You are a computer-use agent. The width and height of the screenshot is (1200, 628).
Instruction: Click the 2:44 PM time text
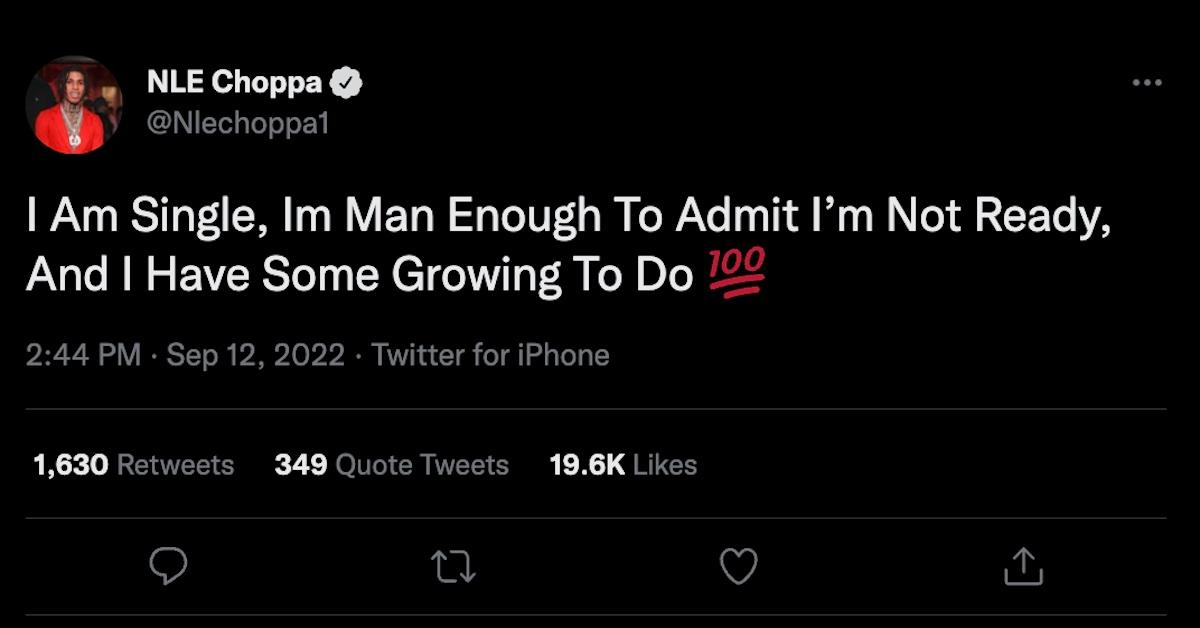tap(83, 355)
